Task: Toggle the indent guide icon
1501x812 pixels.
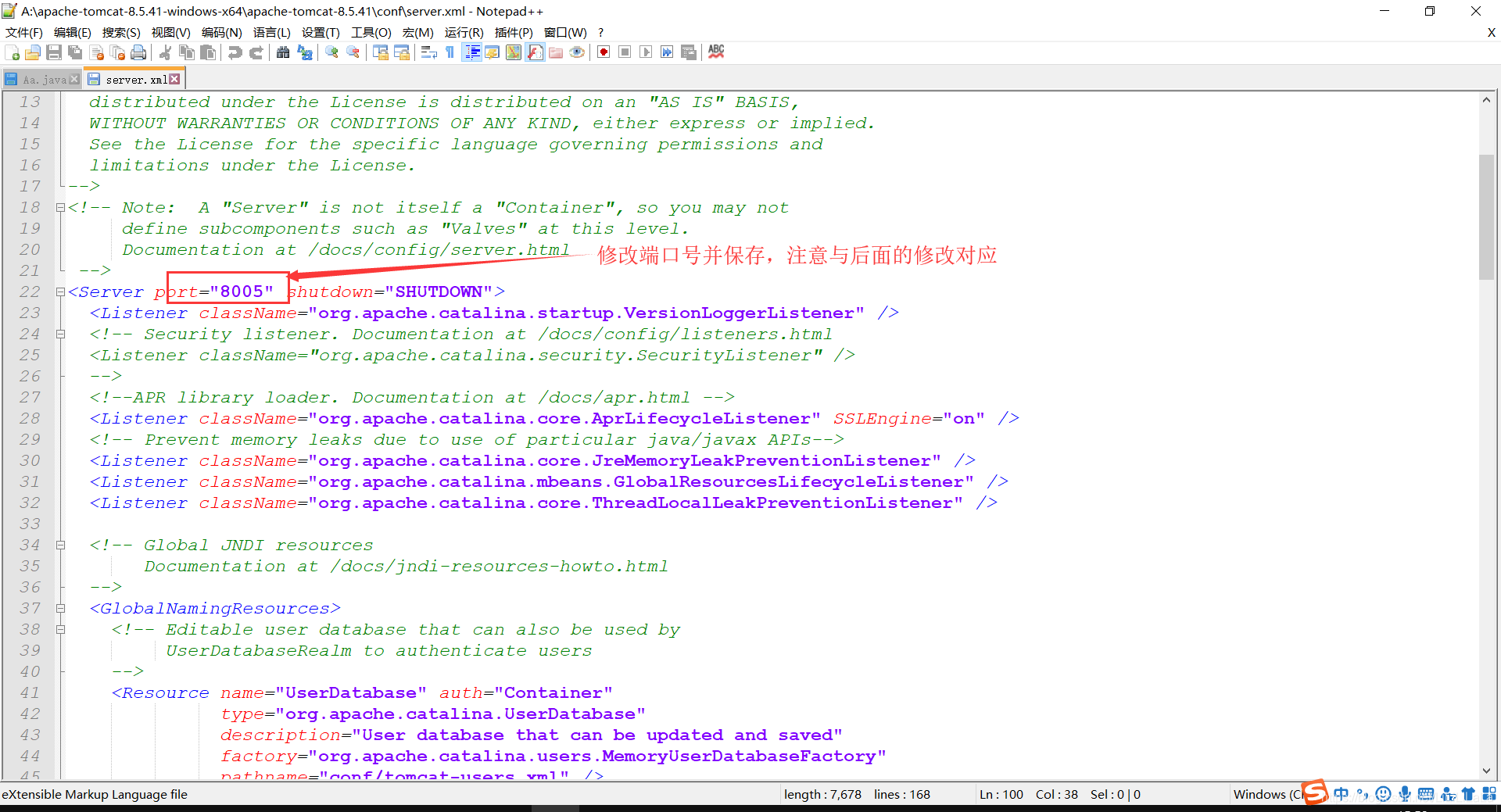Action: pyautogui.click(x=472, y=52)
